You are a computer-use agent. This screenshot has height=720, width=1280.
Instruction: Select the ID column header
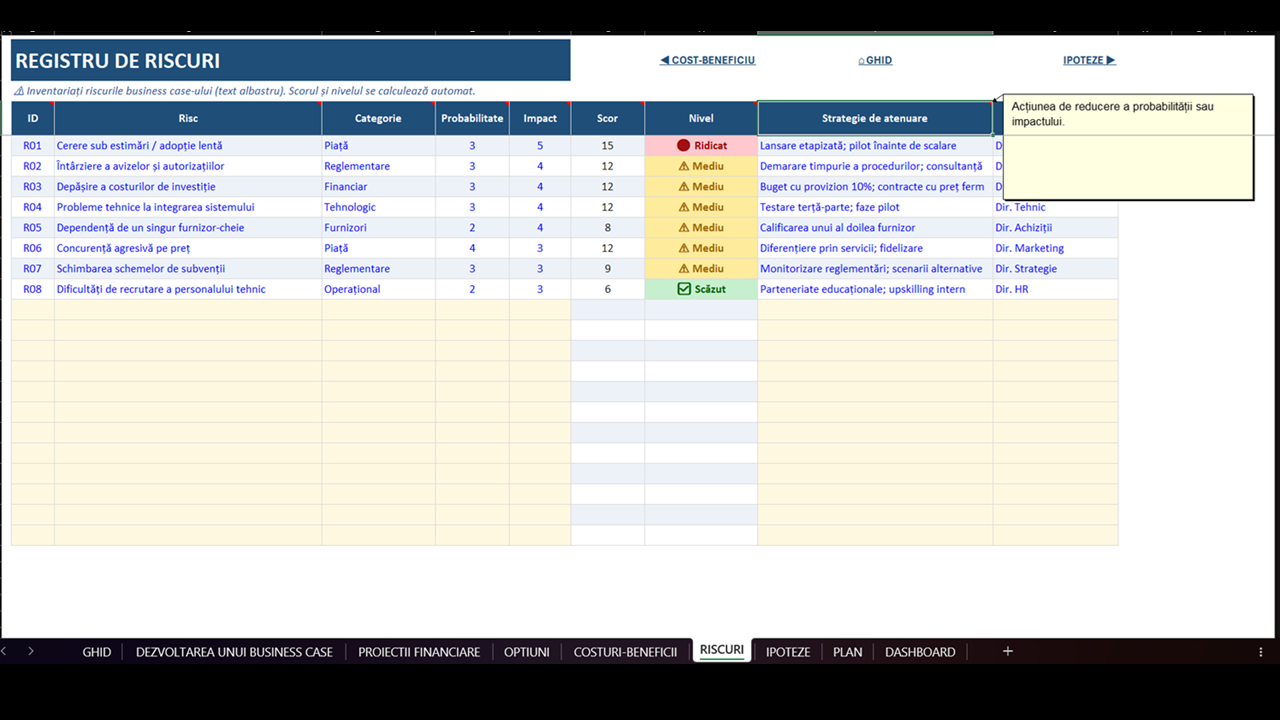tap(33, 118)
